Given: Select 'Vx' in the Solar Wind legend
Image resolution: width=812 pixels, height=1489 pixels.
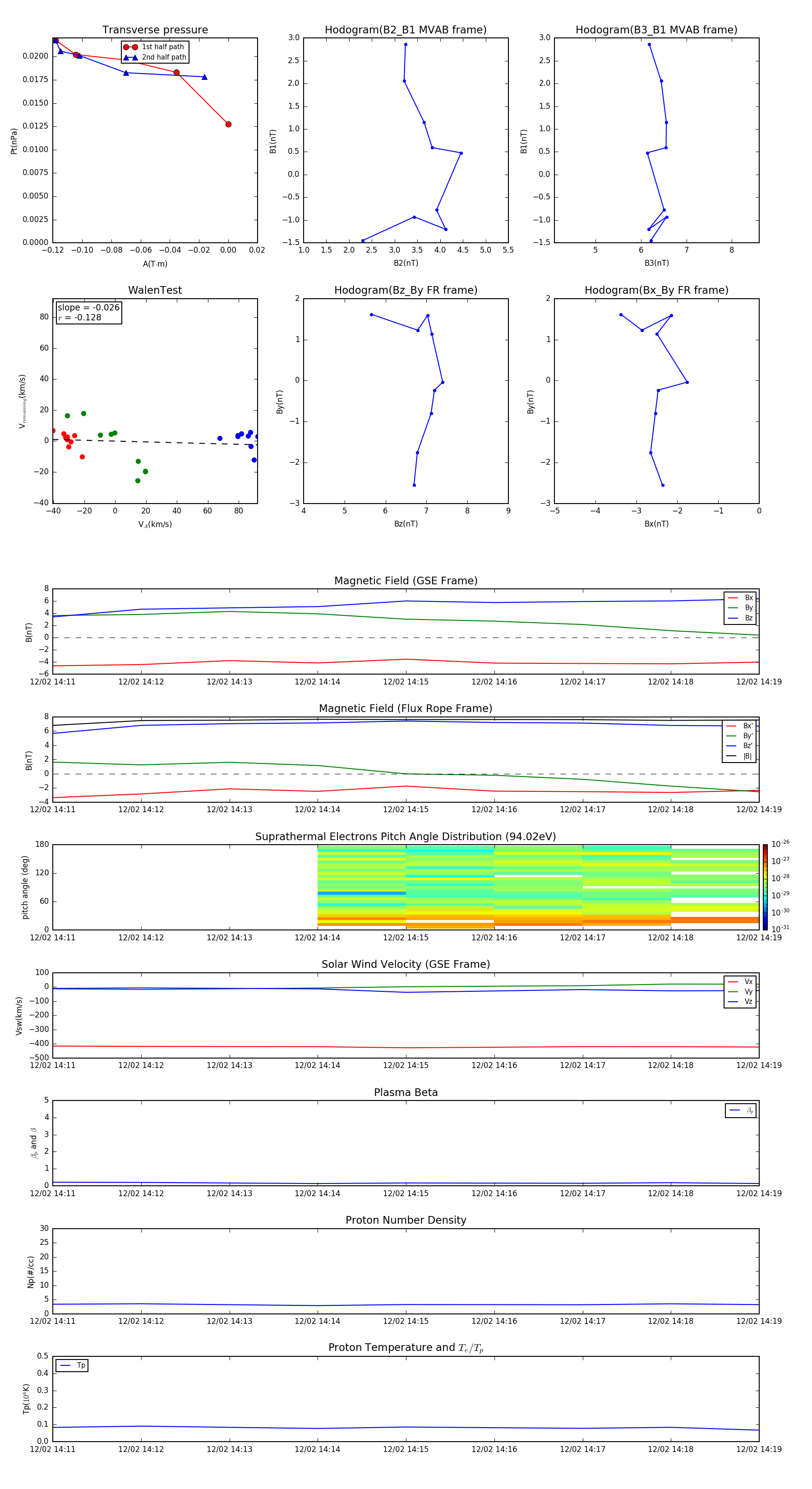Looking at the screenshot, I should pyautogui.click(x=740, y=982).
